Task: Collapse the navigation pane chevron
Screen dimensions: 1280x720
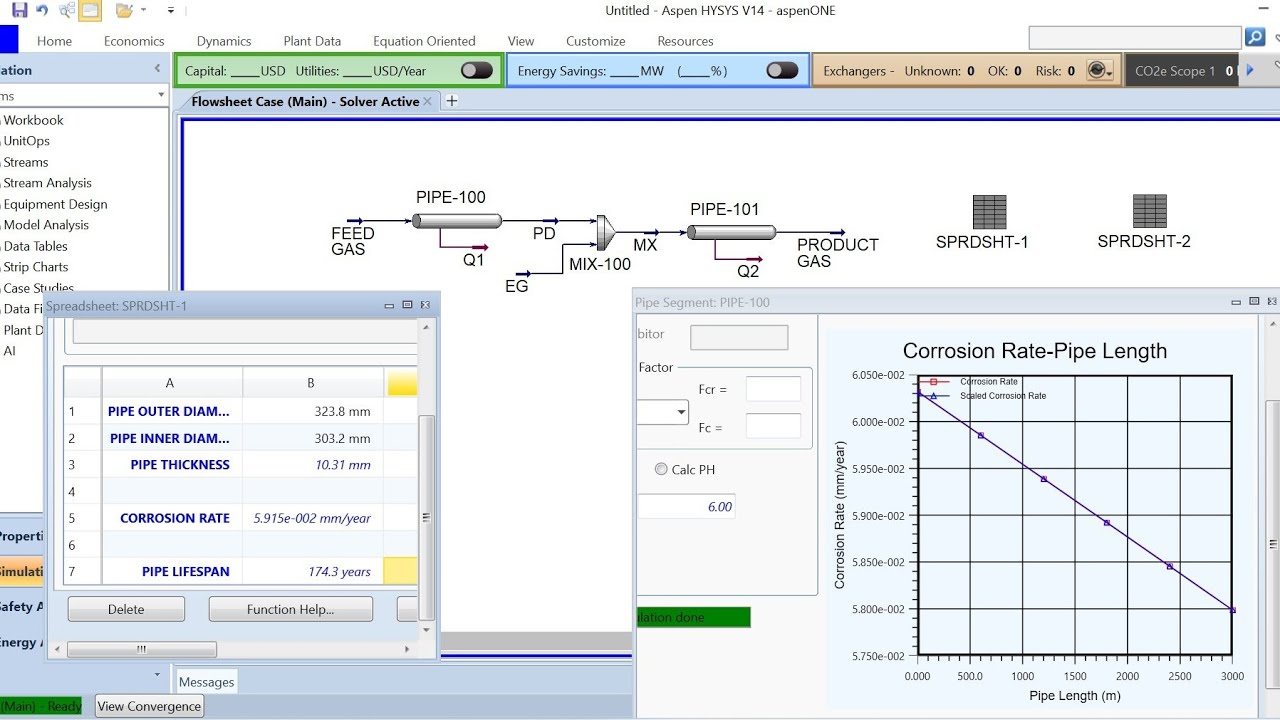Action: click(x=157, y=69)
